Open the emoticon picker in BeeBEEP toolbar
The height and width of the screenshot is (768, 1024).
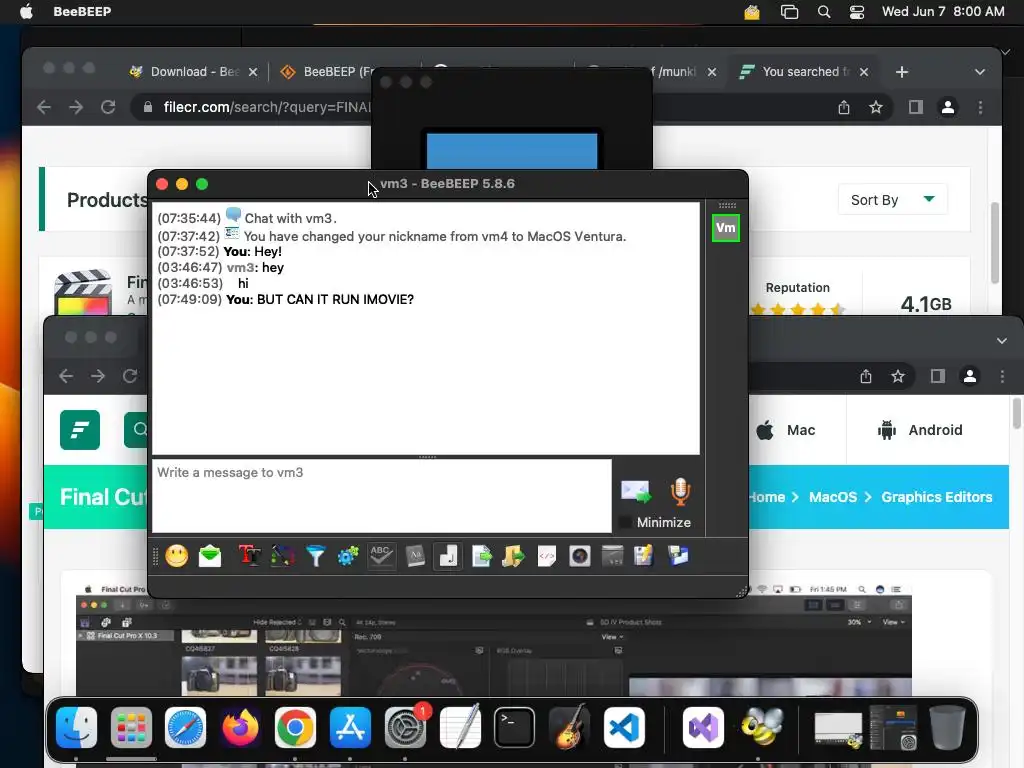(176, 556)
